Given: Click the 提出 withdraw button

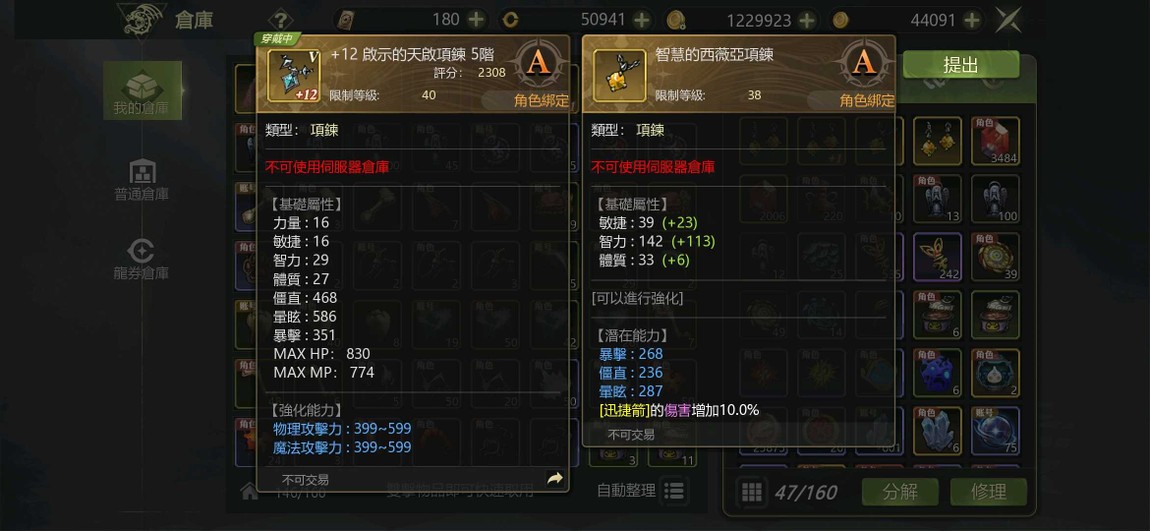Looking at the screenshot, I should [960, 65].
